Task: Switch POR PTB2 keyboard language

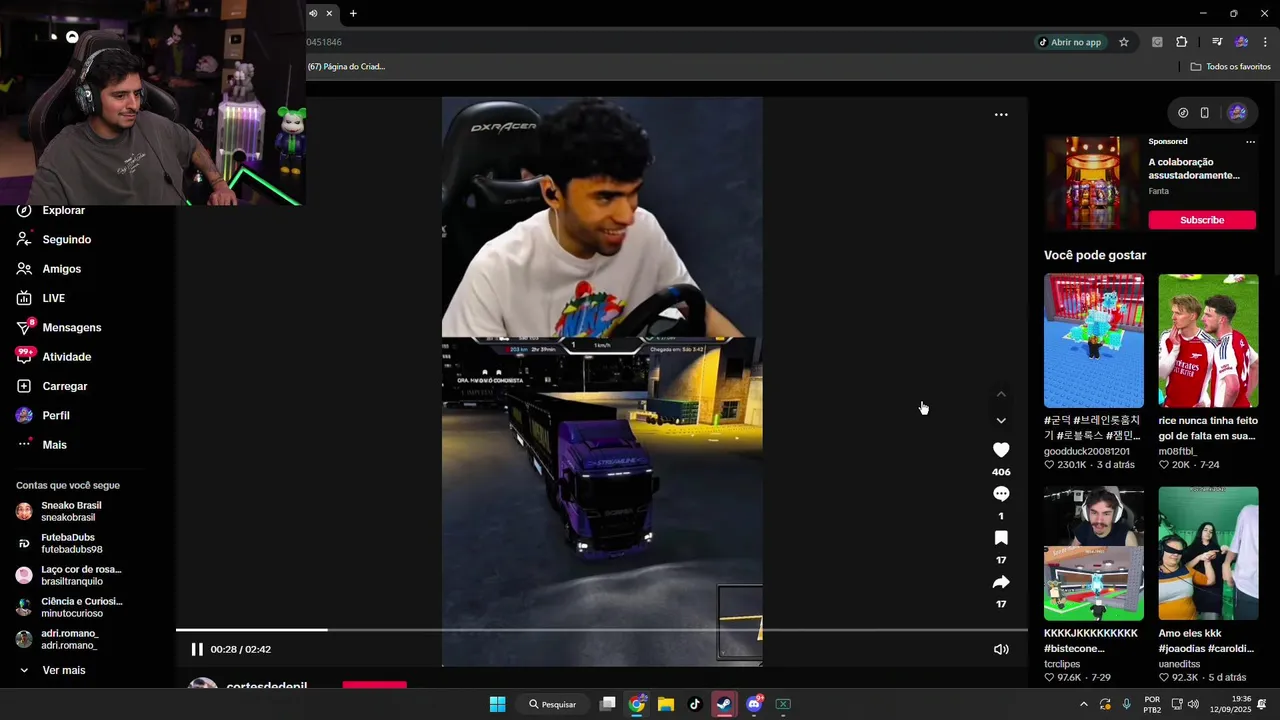Action: (x=1152, y=704)
